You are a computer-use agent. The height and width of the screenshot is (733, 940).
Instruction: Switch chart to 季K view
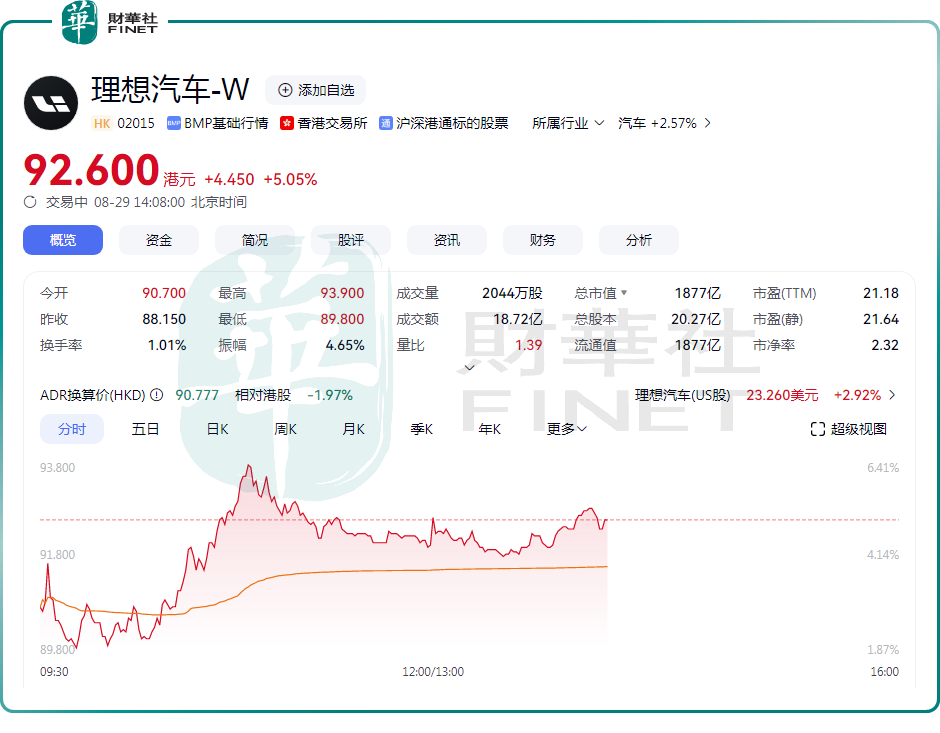[x=421, y=429]
